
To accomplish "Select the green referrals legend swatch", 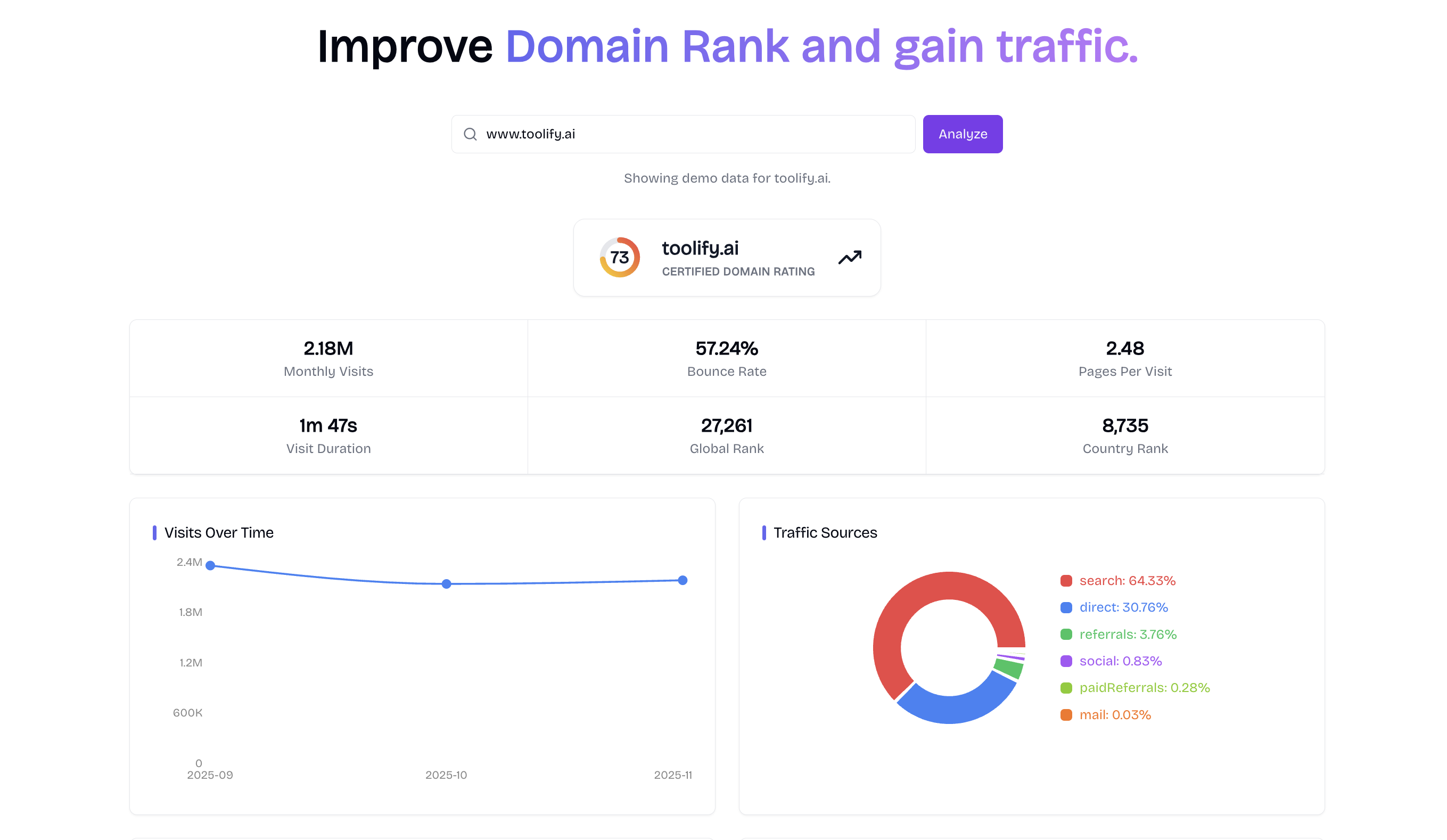I will click(1066, 635).
